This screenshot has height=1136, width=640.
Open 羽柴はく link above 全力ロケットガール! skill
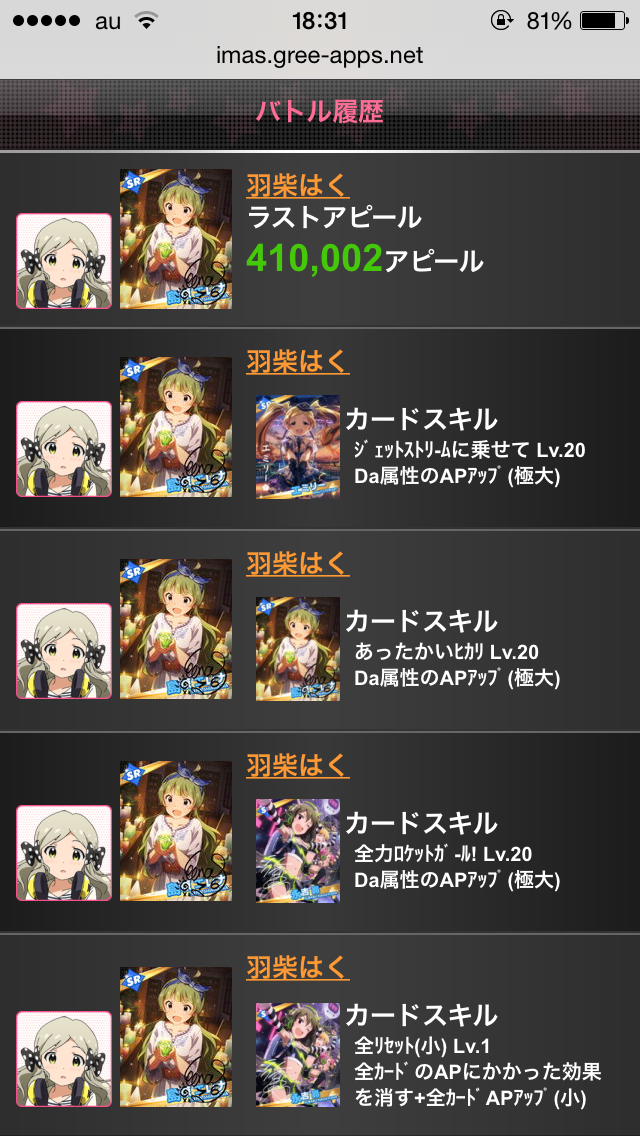coord(298,765)
